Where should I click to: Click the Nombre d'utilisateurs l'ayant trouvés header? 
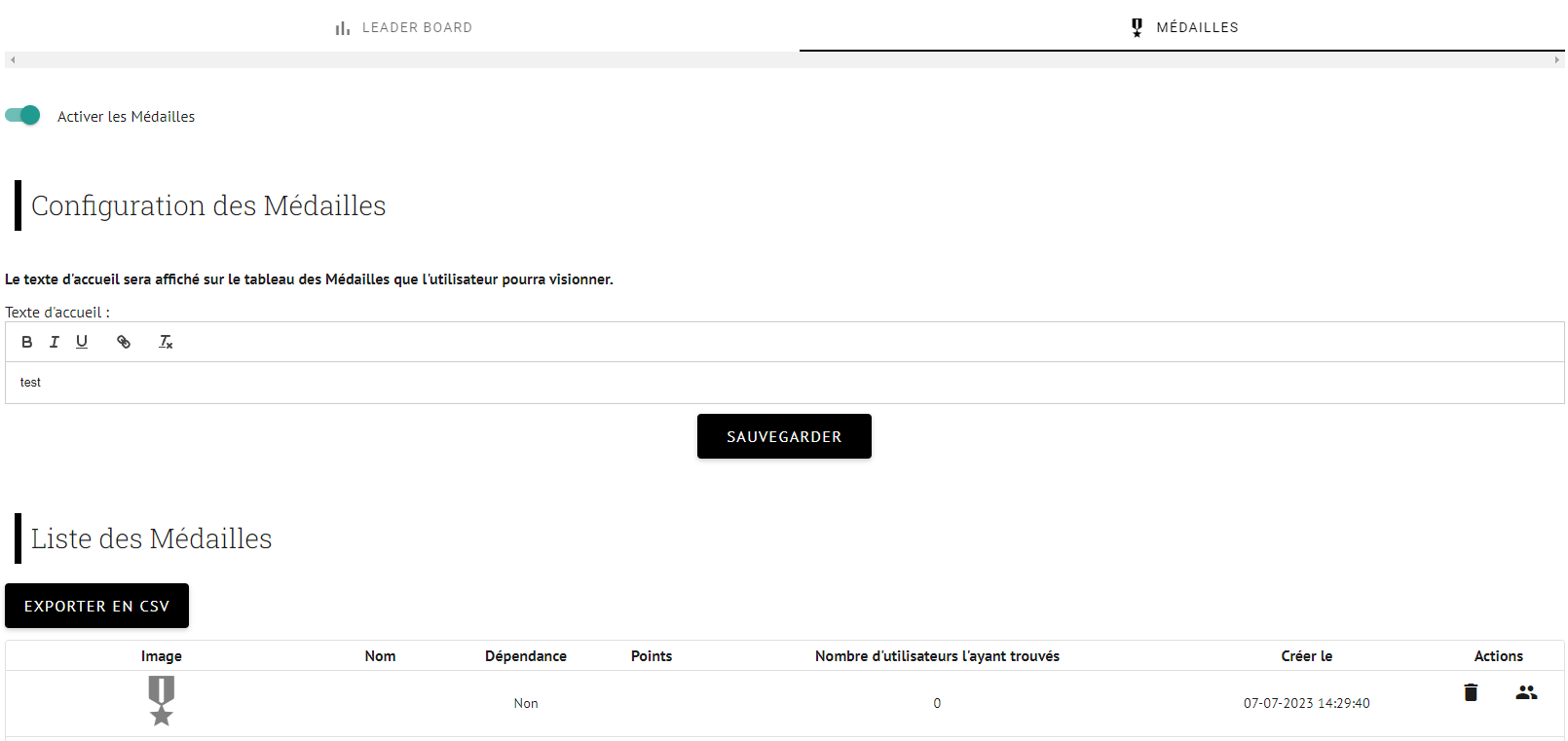[937, 656]
